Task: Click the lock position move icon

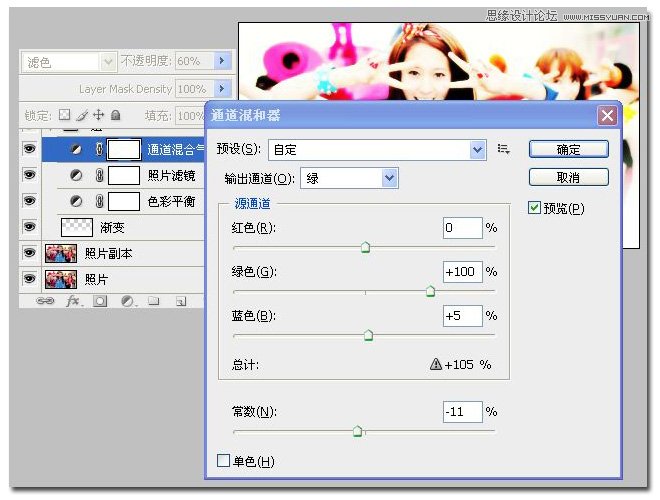Action: click(98, 114)
